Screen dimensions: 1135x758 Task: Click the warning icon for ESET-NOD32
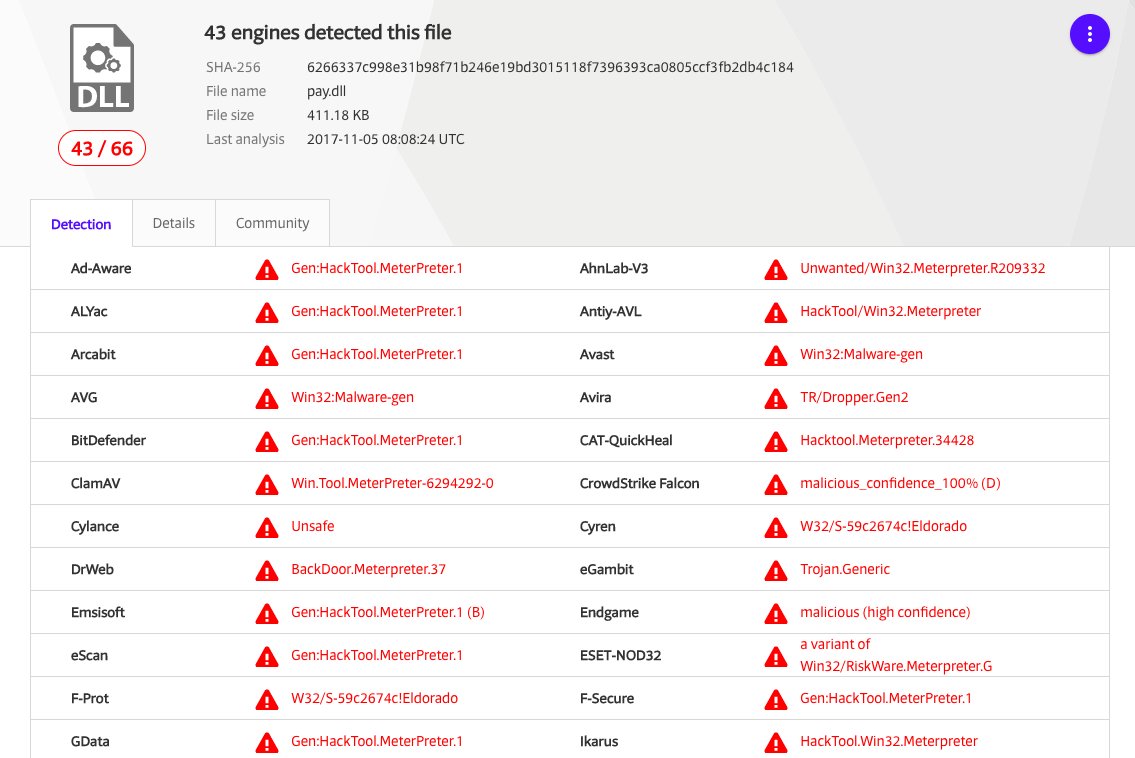click(776, 657)
